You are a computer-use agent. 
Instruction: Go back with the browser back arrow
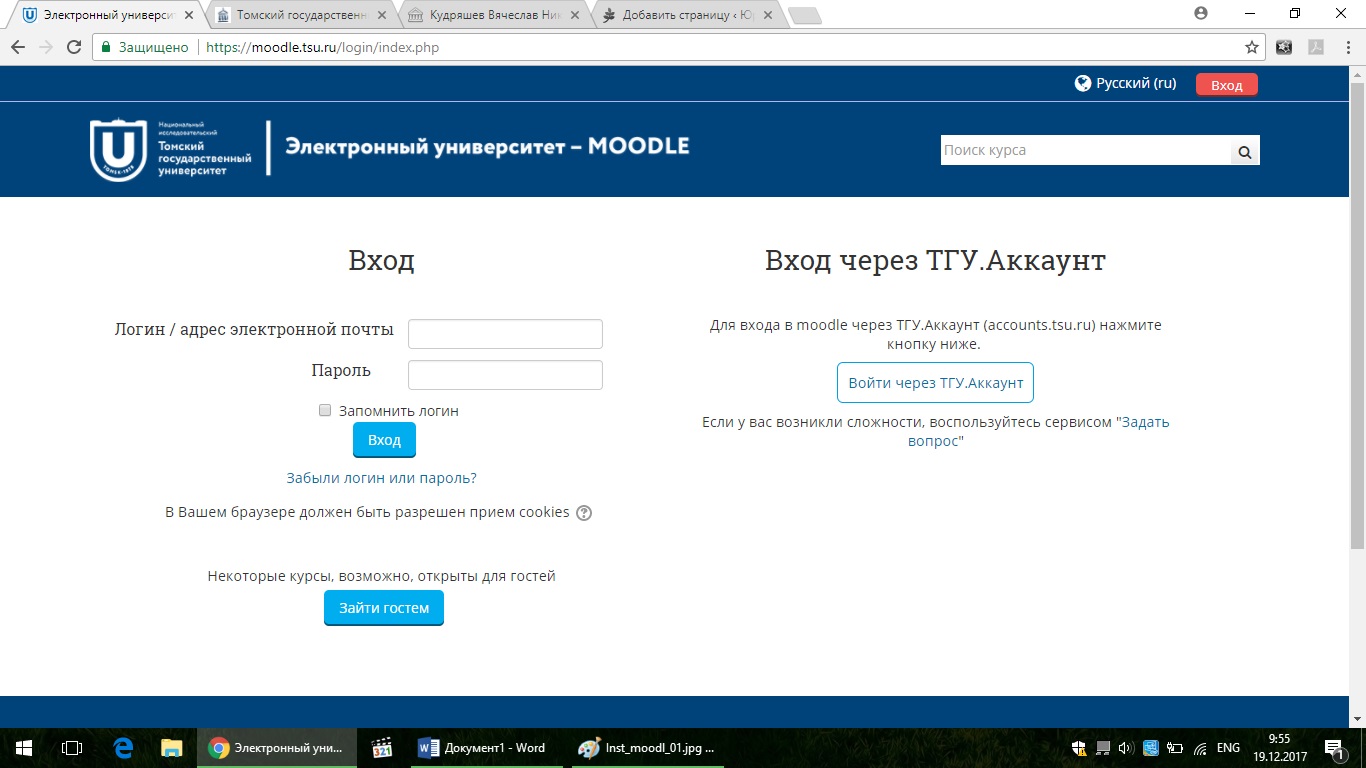[x=18, y=47]
